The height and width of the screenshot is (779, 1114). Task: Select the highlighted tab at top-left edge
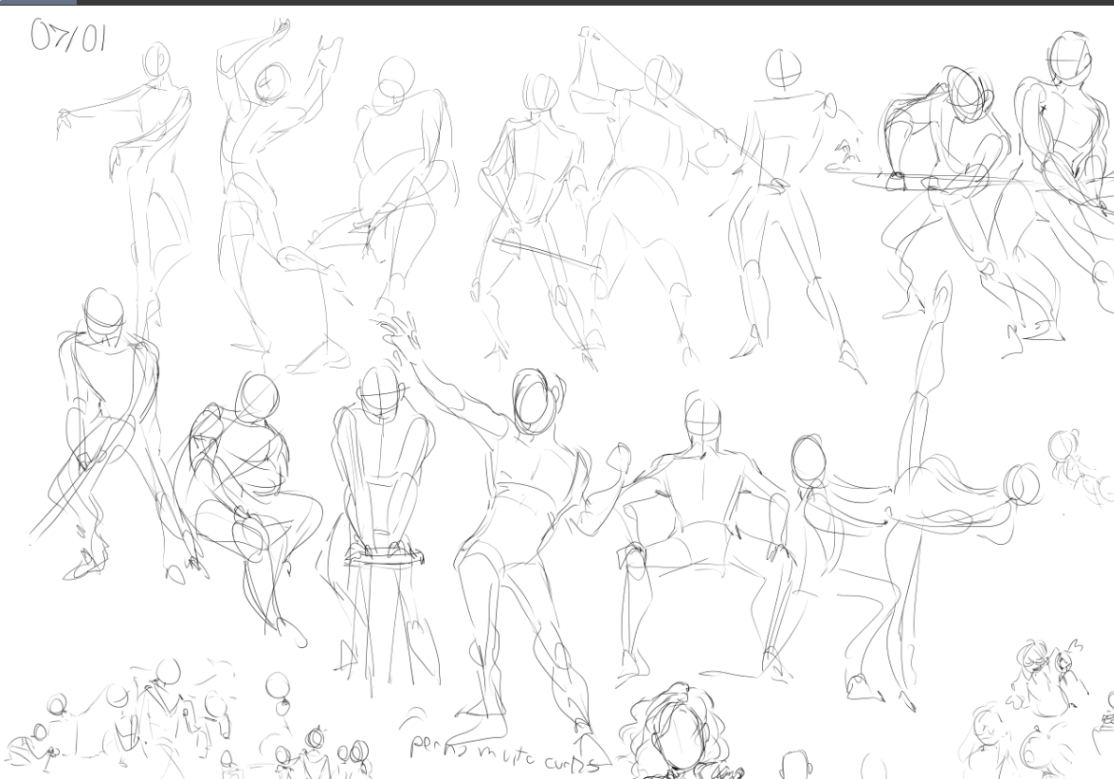click(x=37, y=2)
